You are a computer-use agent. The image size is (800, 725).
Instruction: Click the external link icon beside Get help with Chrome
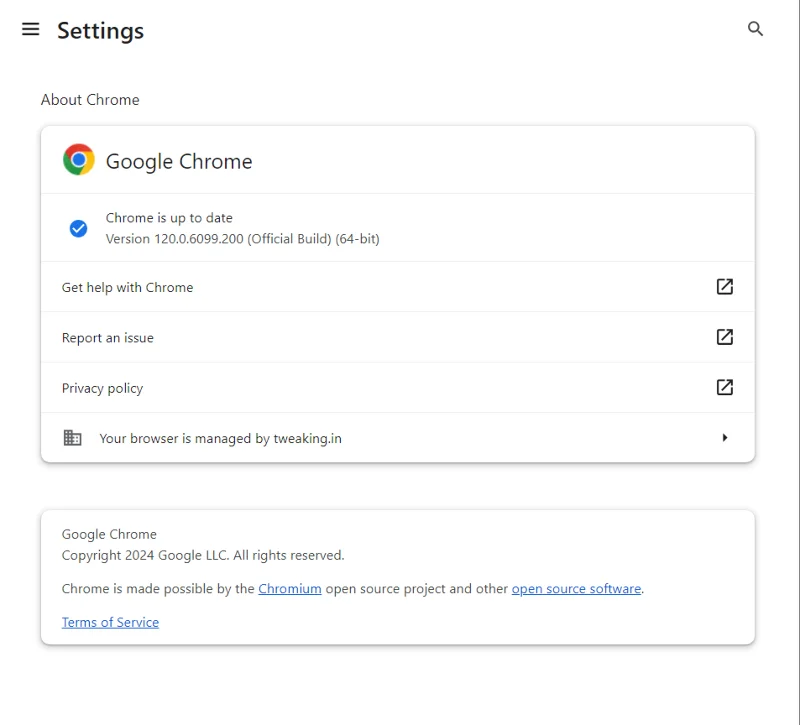pyautogui.click(x=724, y=286)
